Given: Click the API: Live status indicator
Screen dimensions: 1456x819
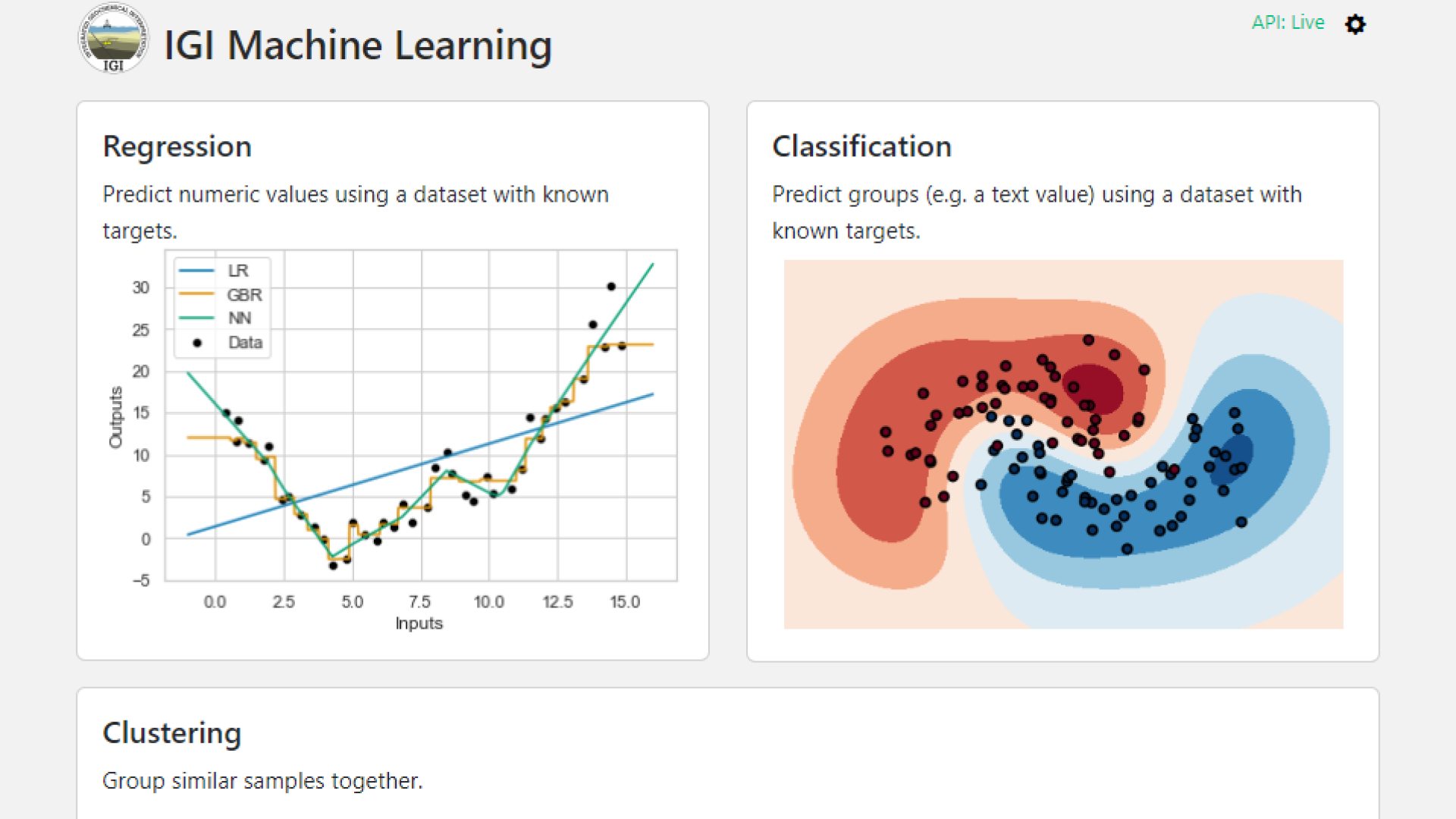Looking at the screenshot, I should point(1288,23).
